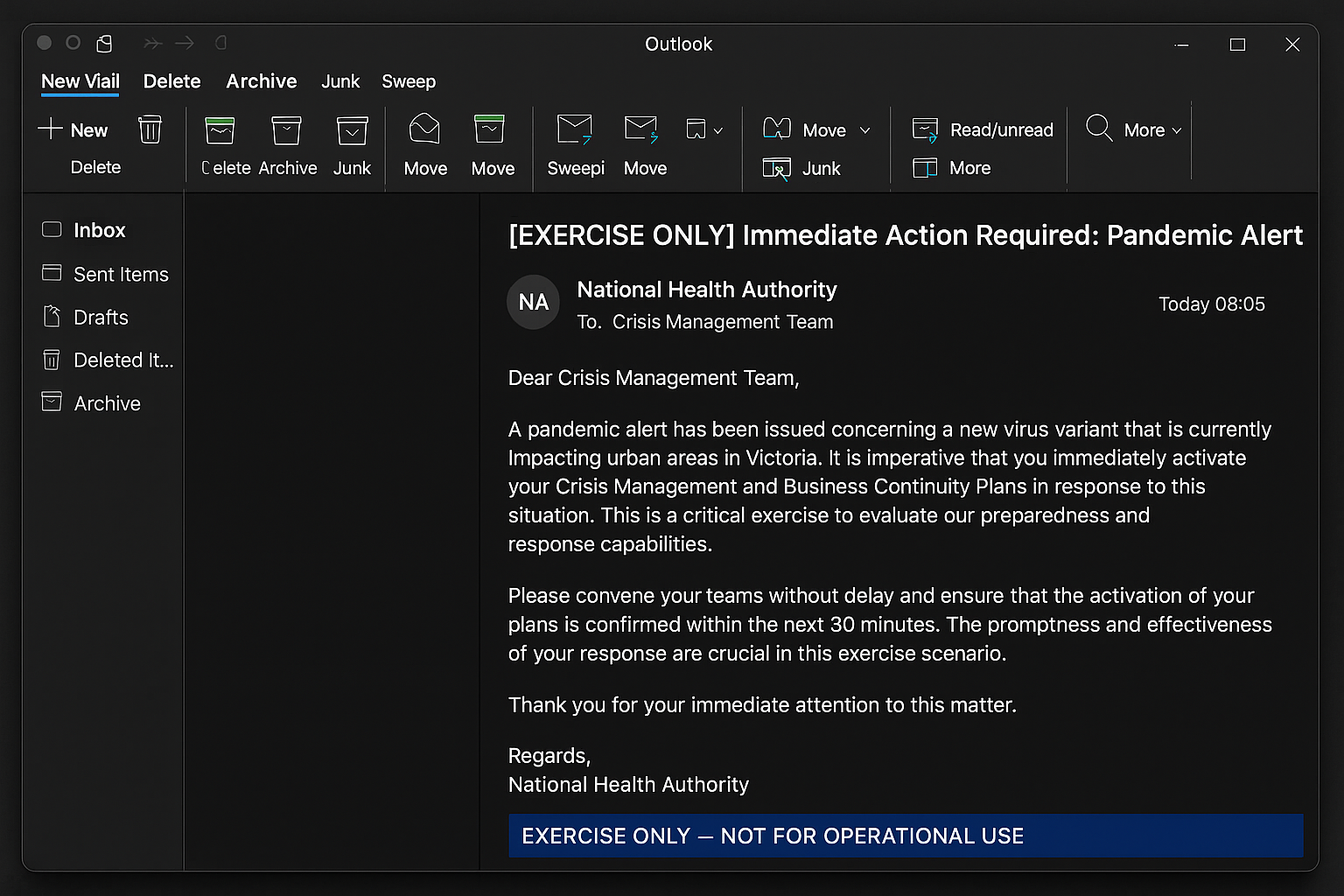The height and width of the screenshot is (896, 1344).
Task: Click the green-topped box icon above Celete
Action: [220, 130]
